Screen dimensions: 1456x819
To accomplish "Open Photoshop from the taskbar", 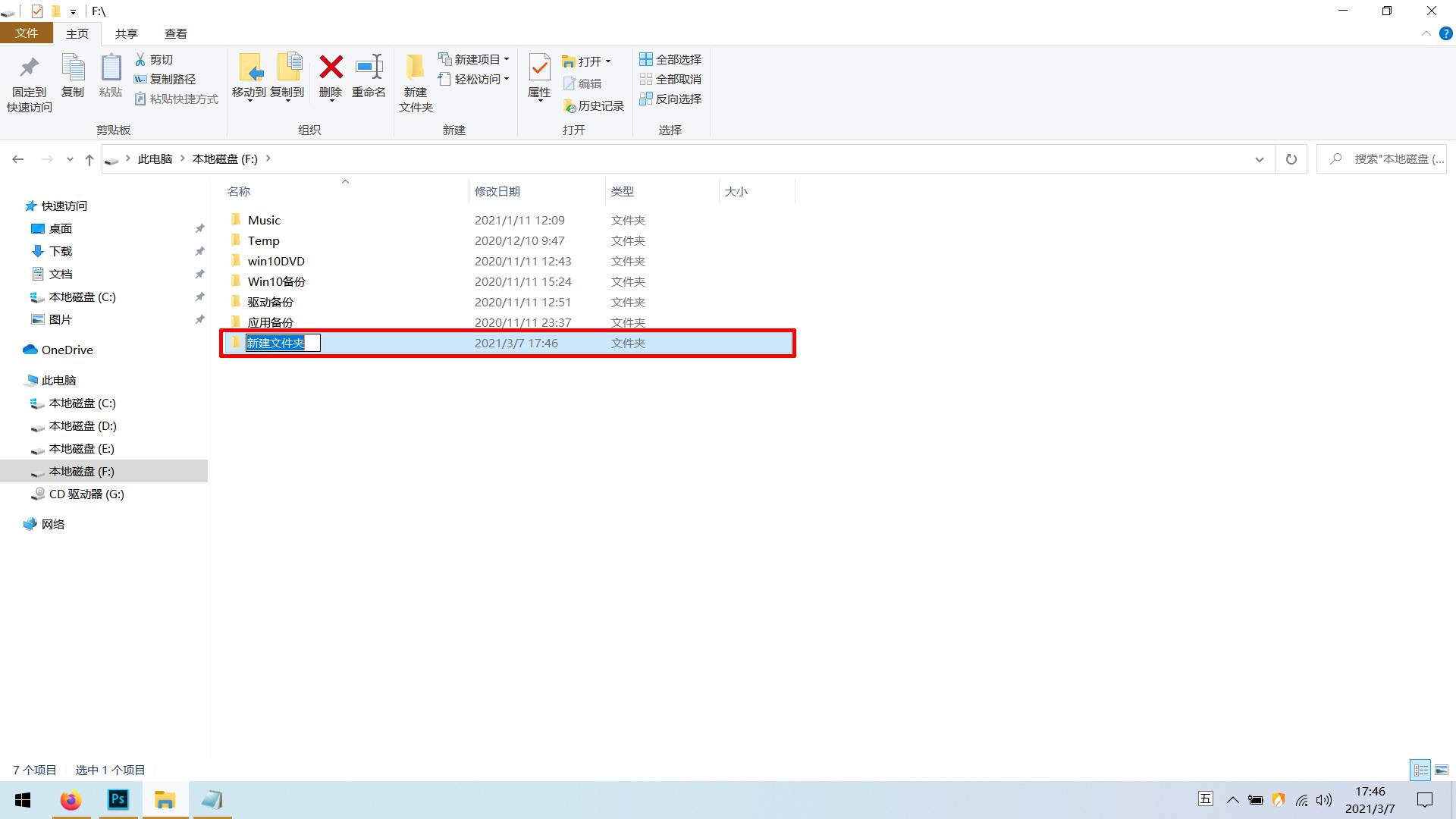I will [118, 800].
